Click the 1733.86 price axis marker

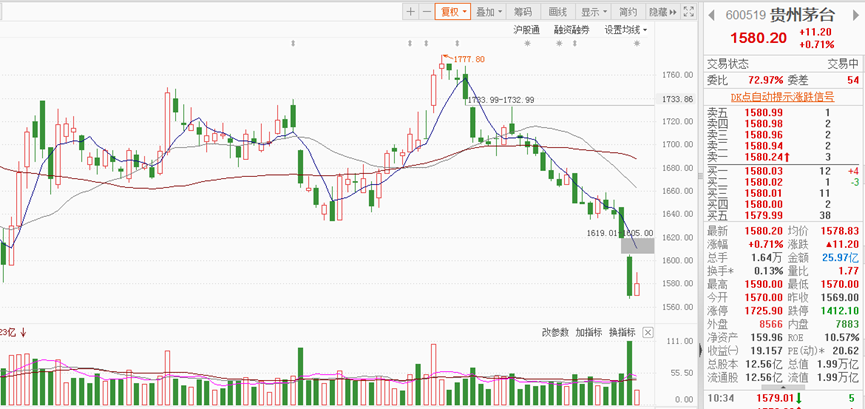(678, 99)
